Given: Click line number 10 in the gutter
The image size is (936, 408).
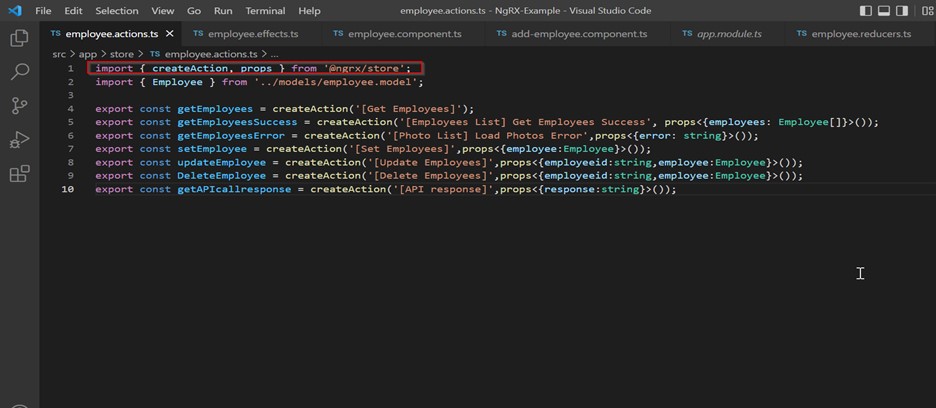Looking at the screenshot, I should point(68,189).
